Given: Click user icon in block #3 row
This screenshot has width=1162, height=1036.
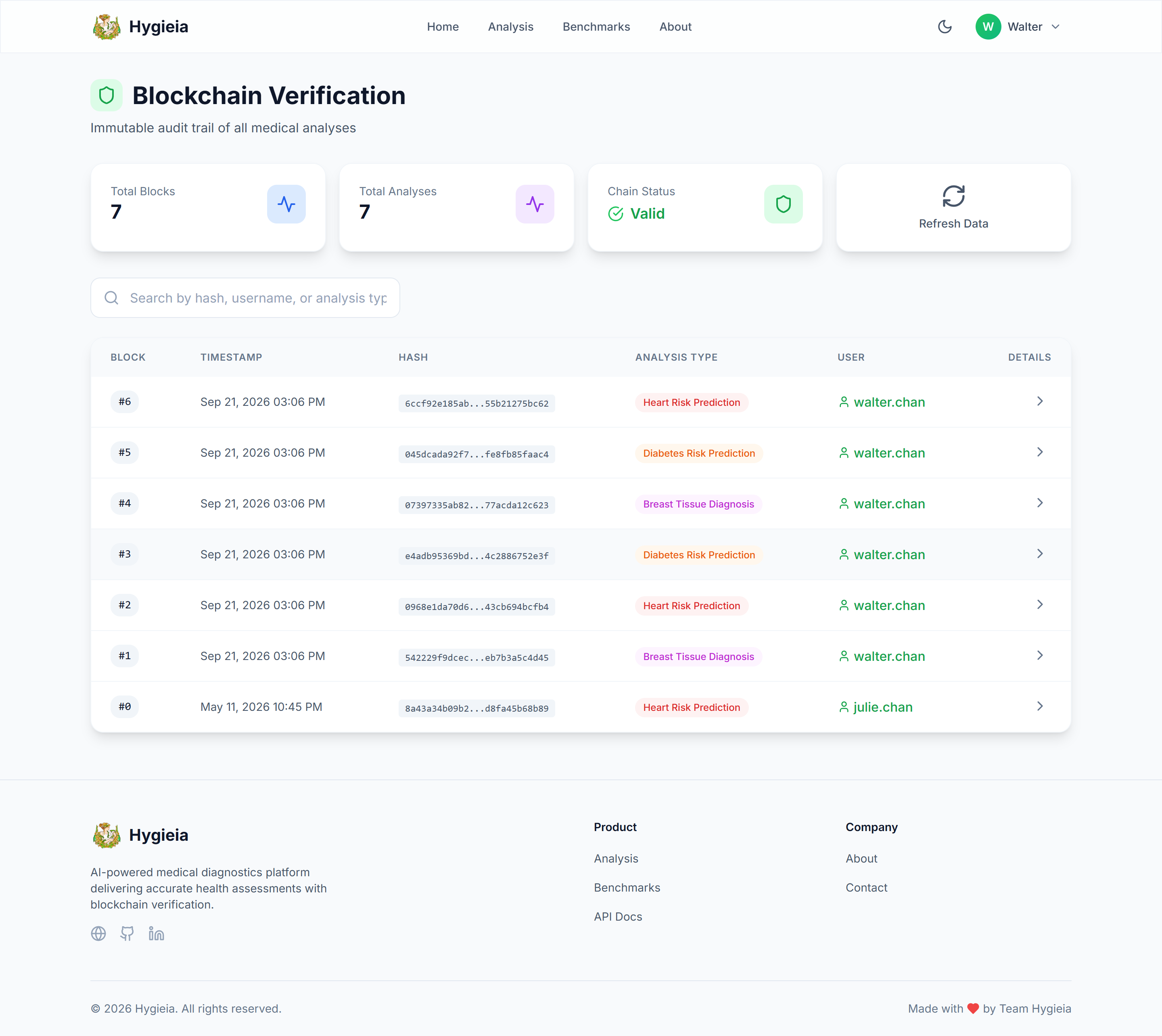Looking at the screenshot, I should click(844, 554).
